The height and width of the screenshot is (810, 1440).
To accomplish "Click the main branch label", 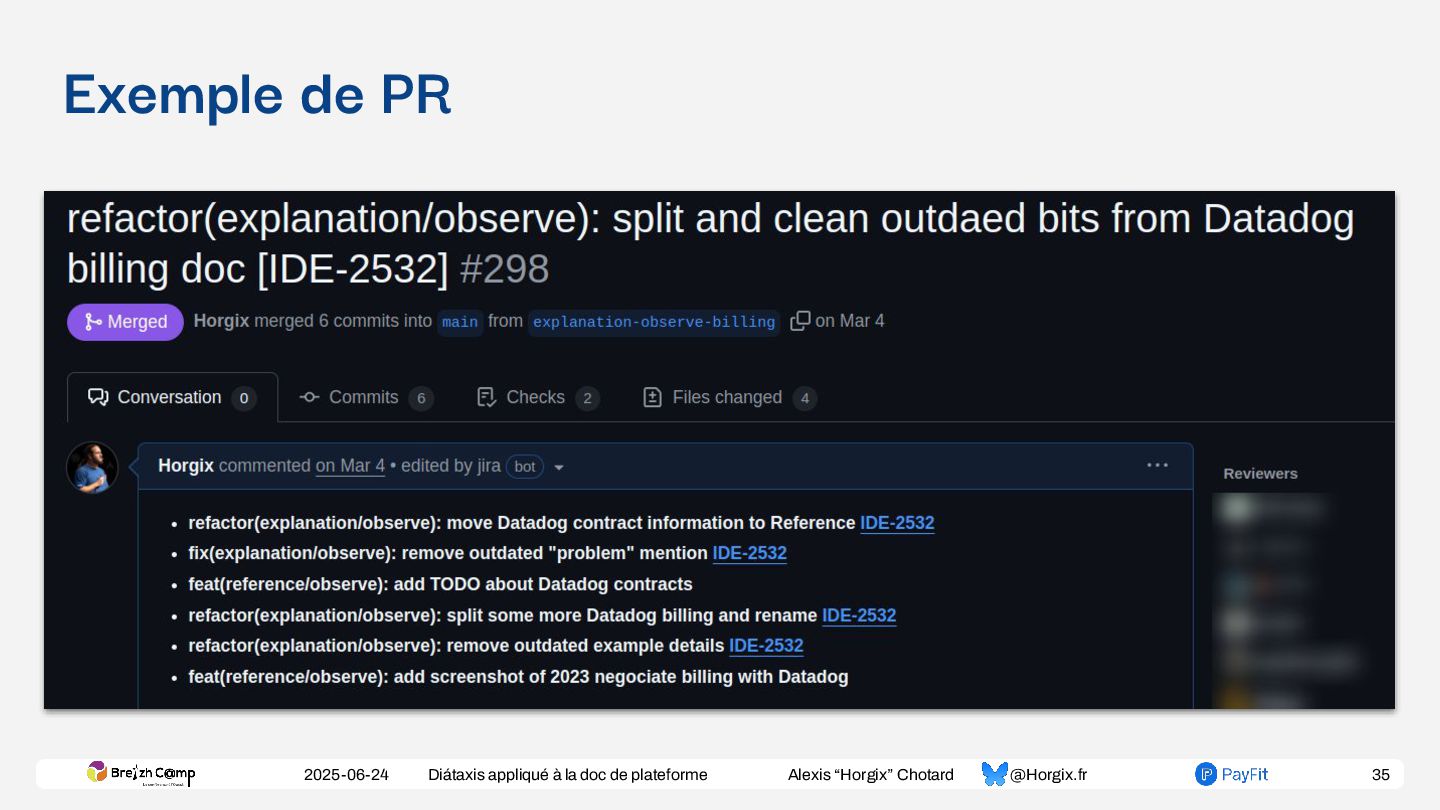I will click(460, 322).
